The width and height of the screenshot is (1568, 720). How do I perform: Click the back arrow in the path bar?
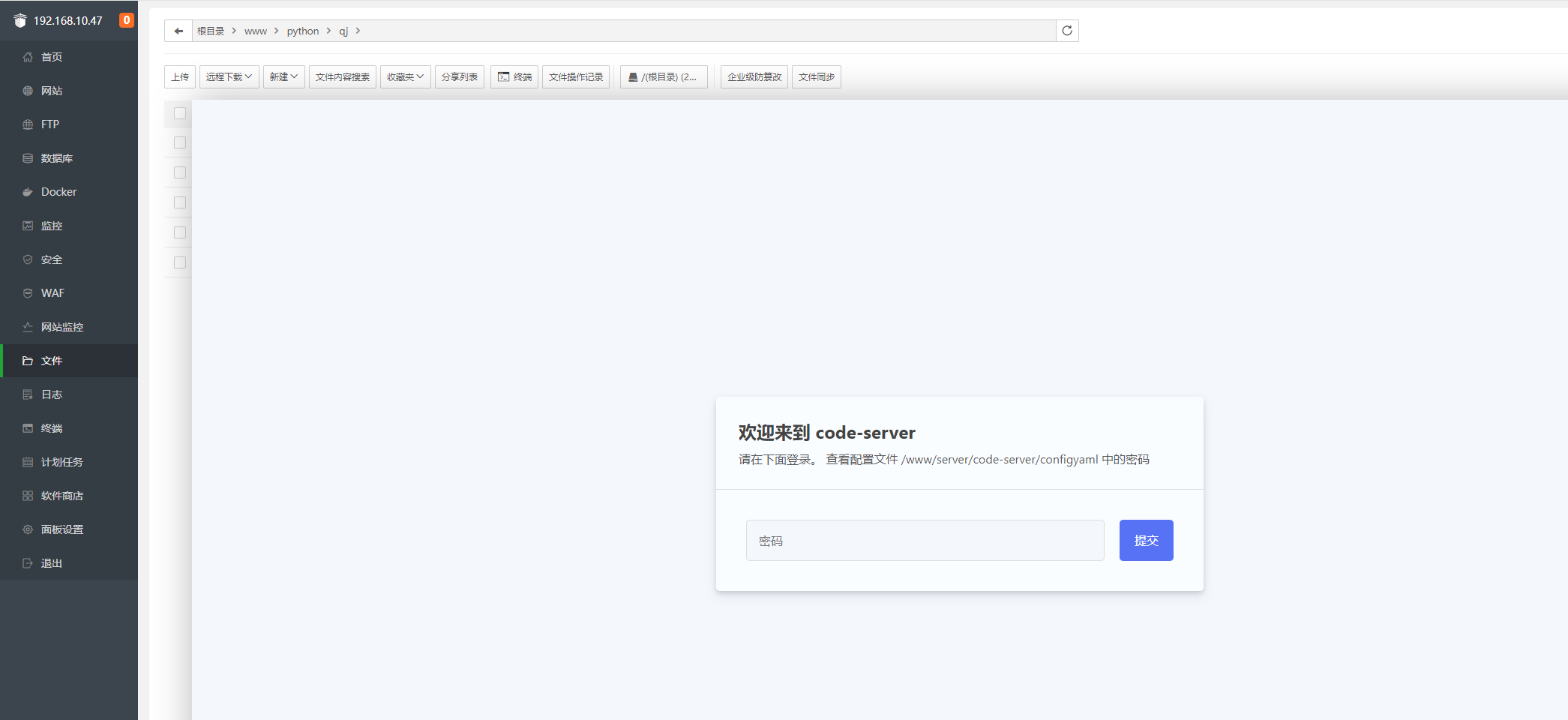[x=178, y=31]
